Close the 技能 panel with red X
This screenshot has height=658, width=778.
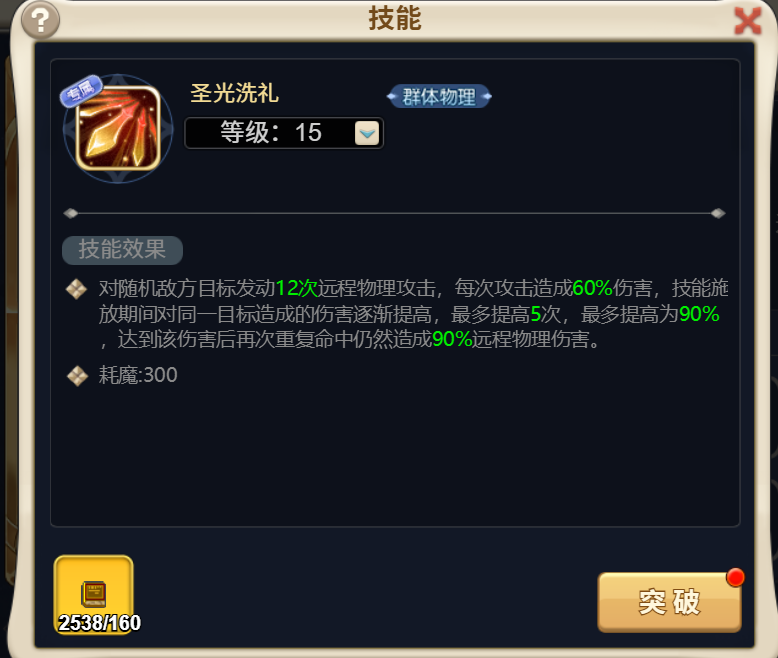pyautogui.click(x=747, y=21)
